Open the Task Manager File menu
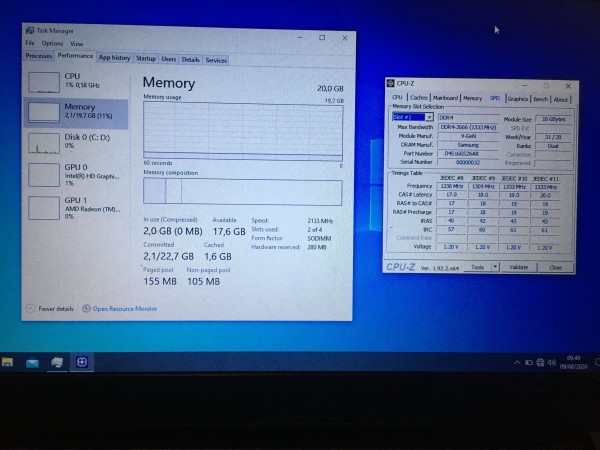The width and height of the screenshot is (600, 450). coord(30,43)
